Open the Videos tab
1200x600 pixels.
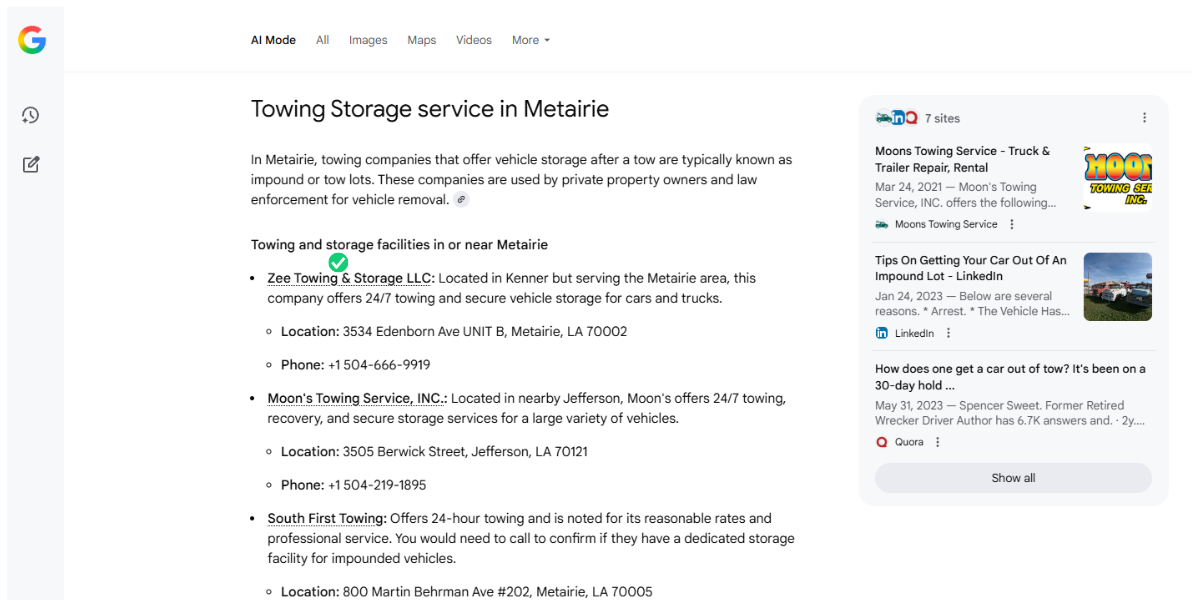[x=474, y=40]
